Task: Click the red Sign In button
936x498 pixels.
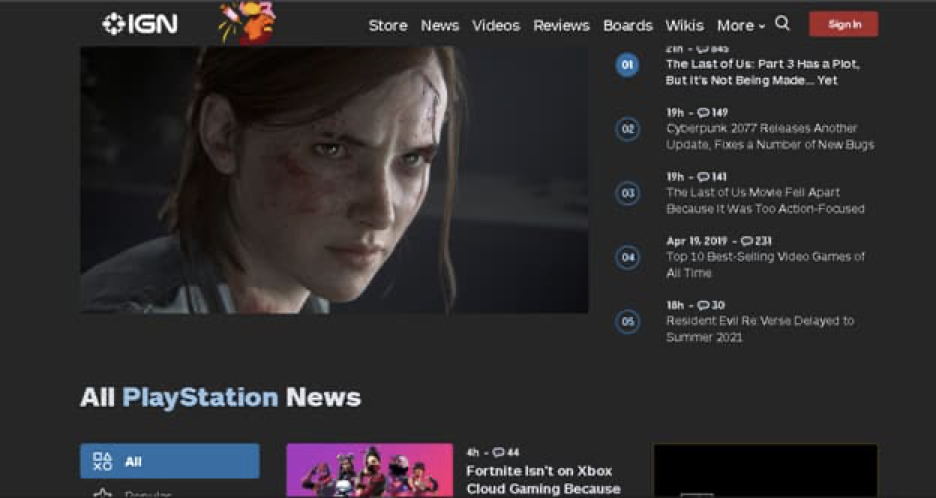Action: pos(843,24)
